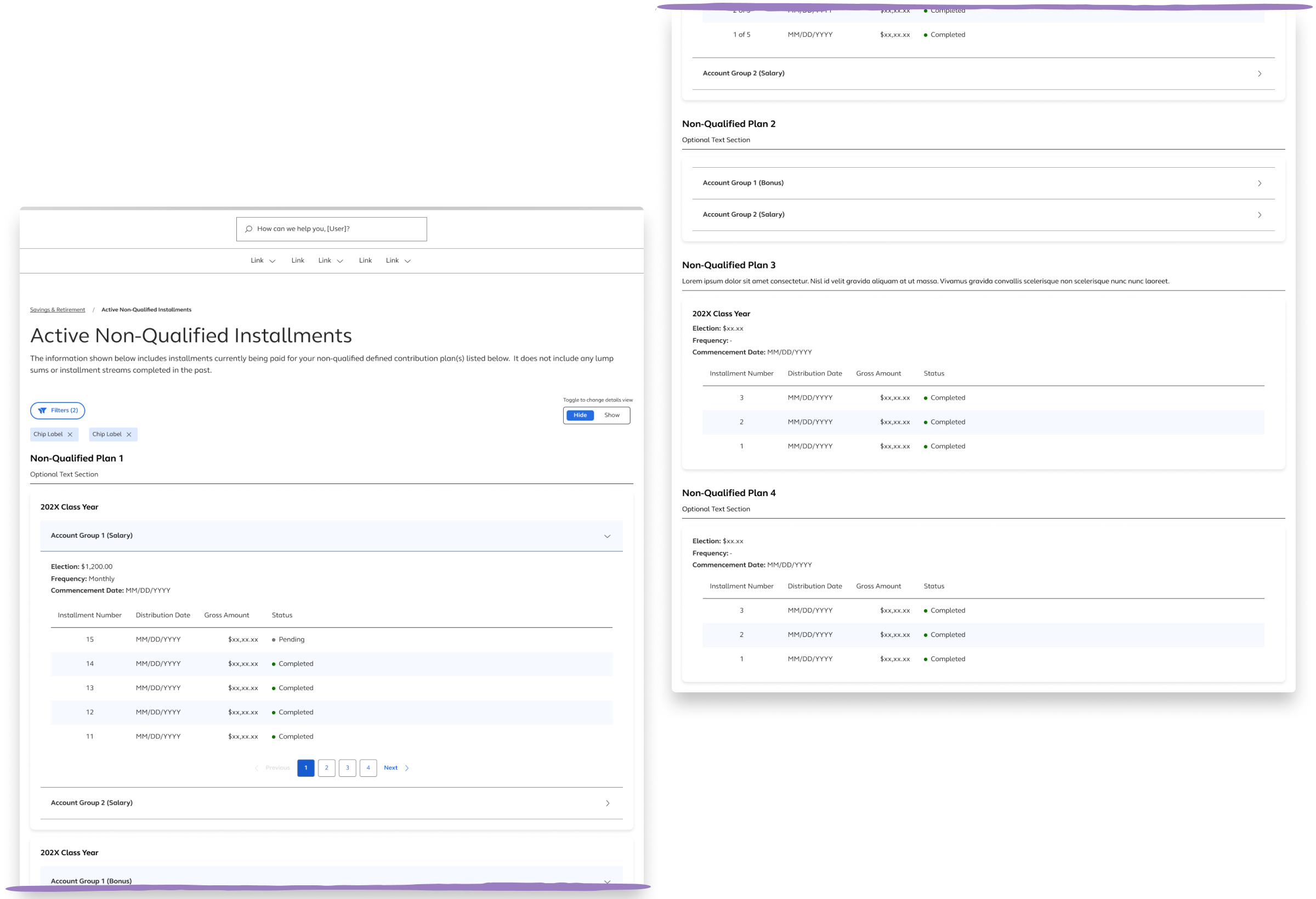Go to page 3 in pagination
The width and height of the screenshot is (1316, 899).
tap(347, 767)
